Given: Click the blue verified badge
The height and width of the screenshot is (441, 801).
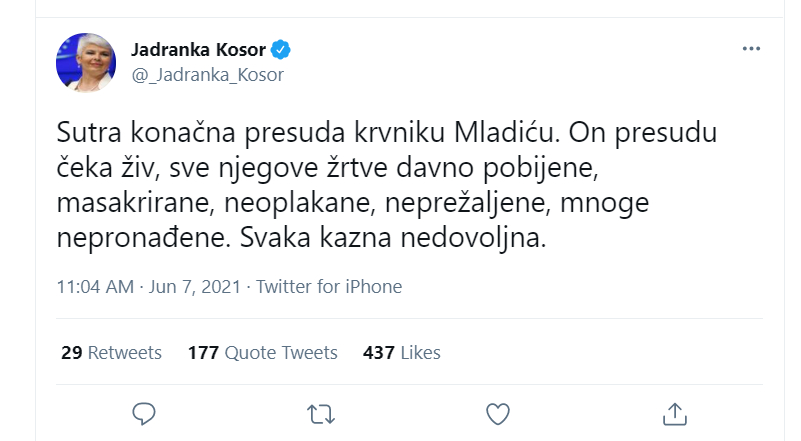Looking at the screenshot, I should (x=282, y=49).
